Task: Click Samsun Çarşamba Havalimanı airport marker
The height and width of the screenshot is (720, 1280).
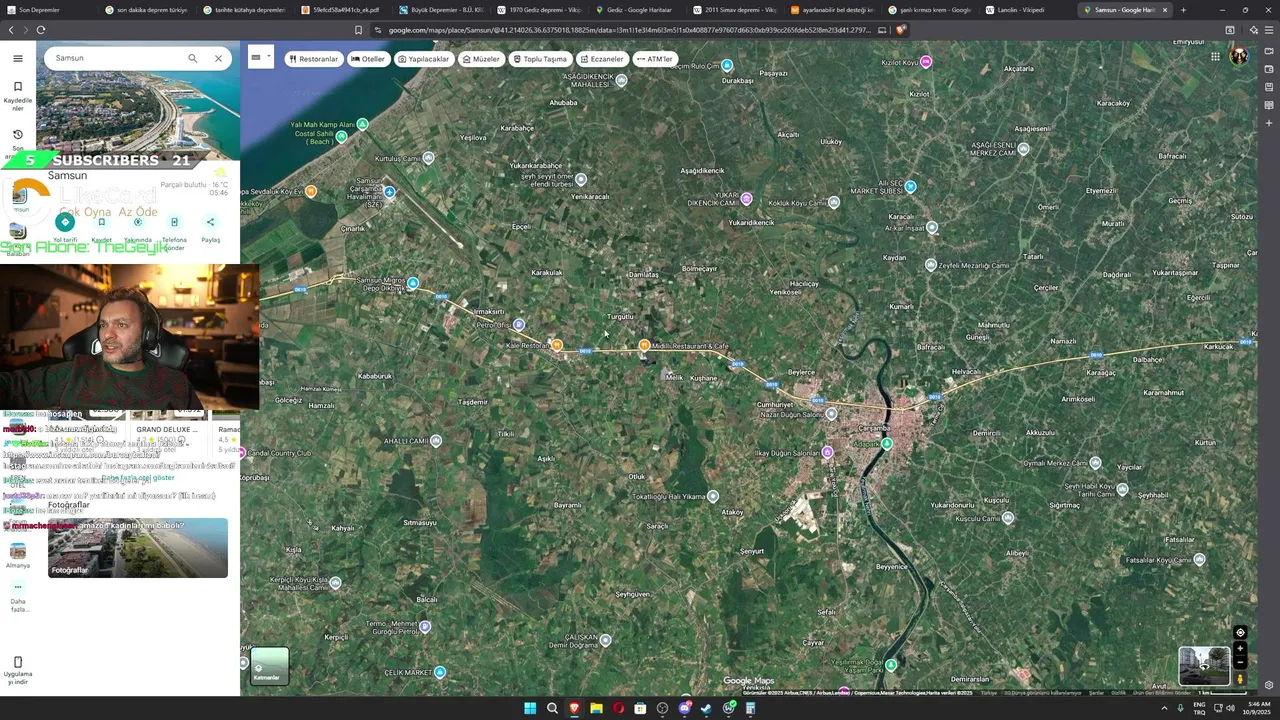Action: click(389, 192)
